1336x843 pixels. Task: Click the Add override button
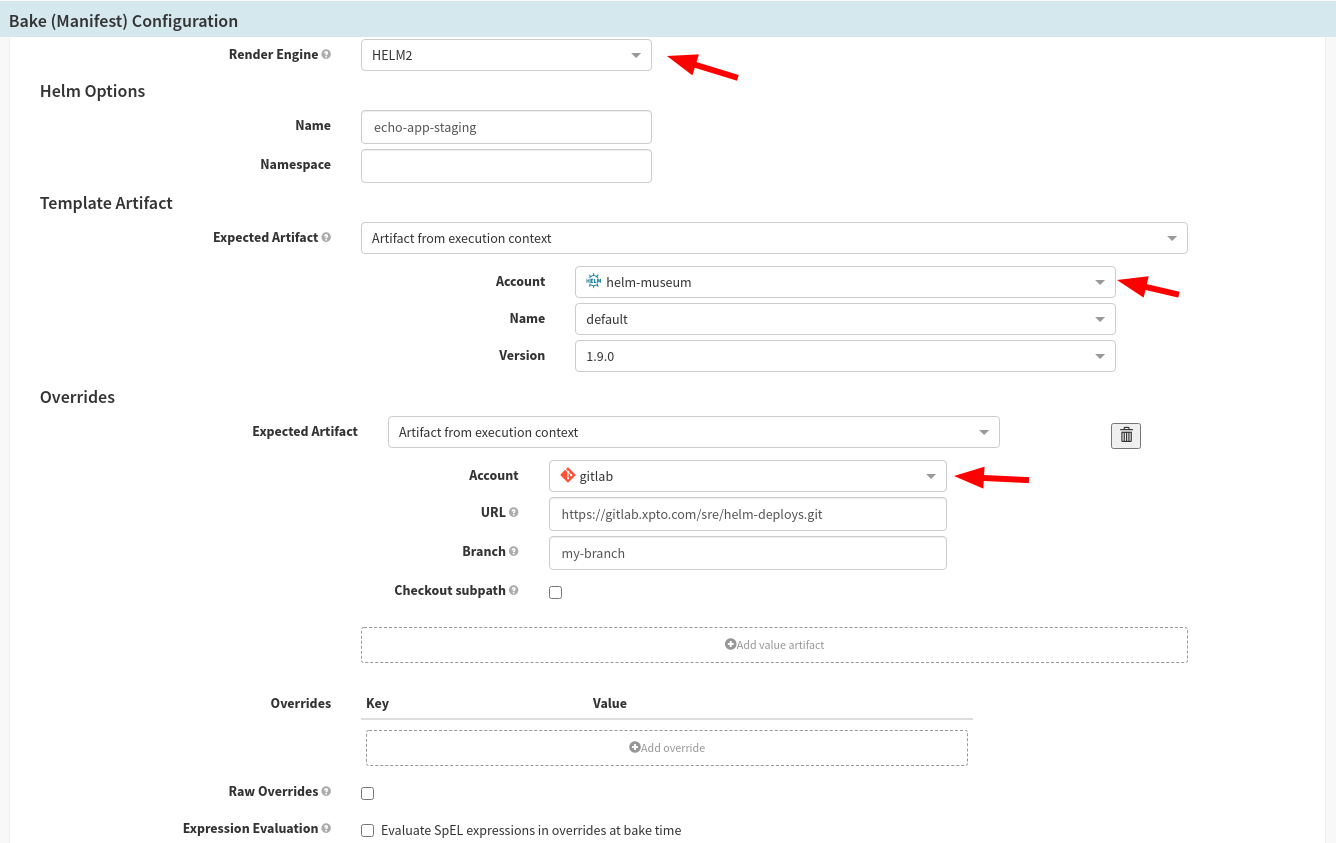click(x=666, y=747)
